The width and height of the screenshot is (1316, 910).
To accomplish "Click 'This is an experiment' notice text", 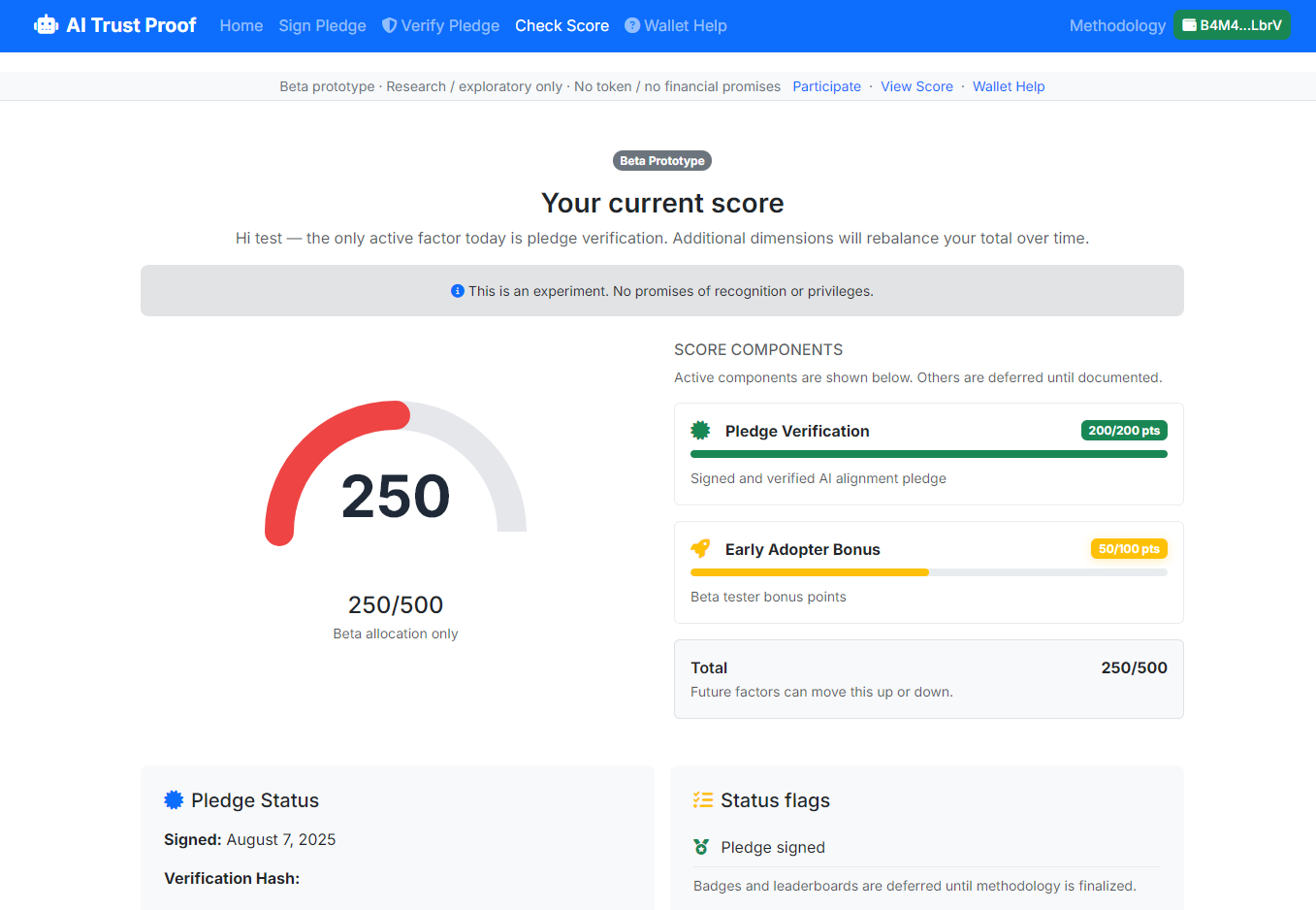I will coord(671,291).
